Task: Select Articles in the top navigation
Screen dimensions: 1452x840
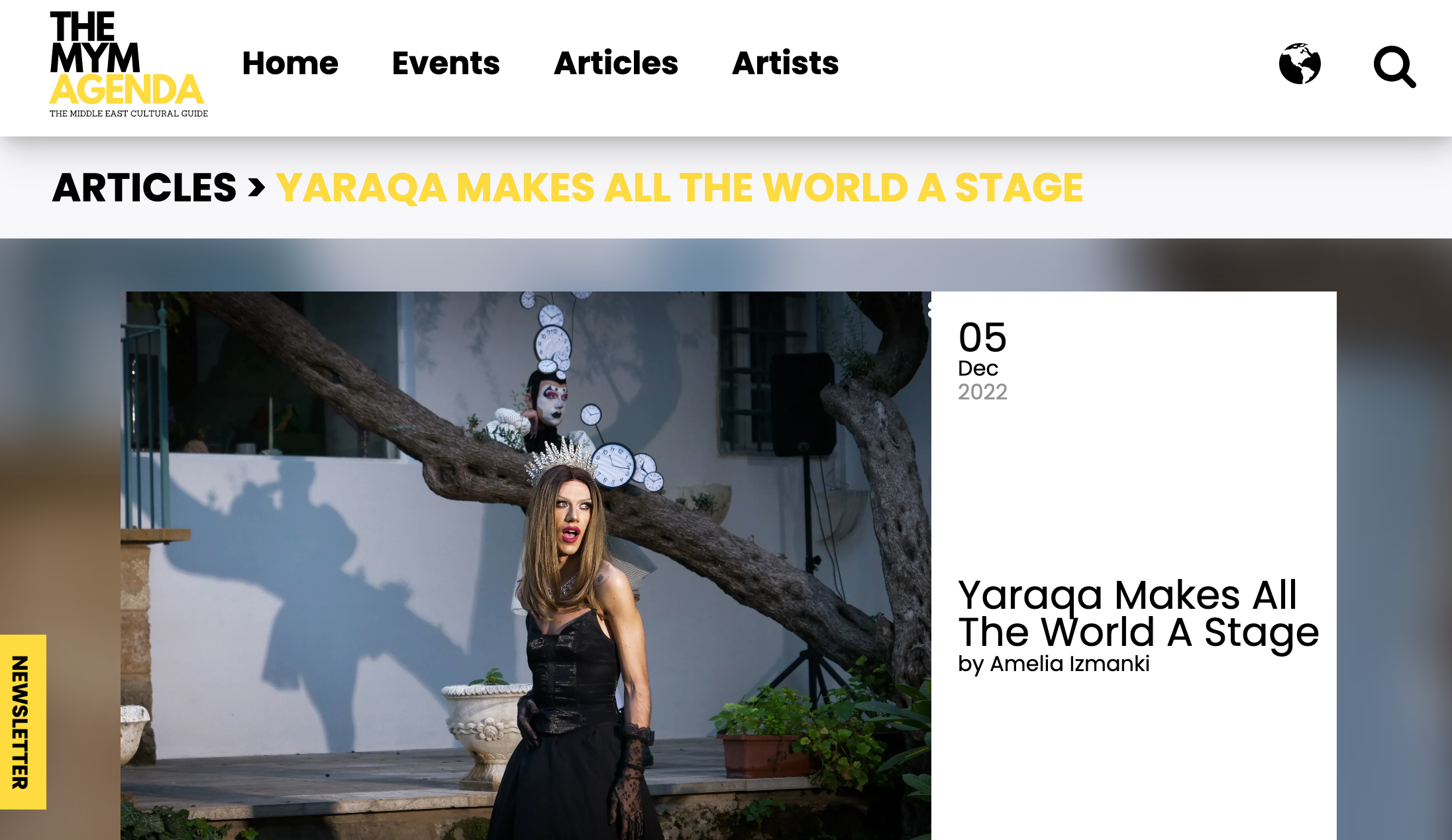Action: 616,63
